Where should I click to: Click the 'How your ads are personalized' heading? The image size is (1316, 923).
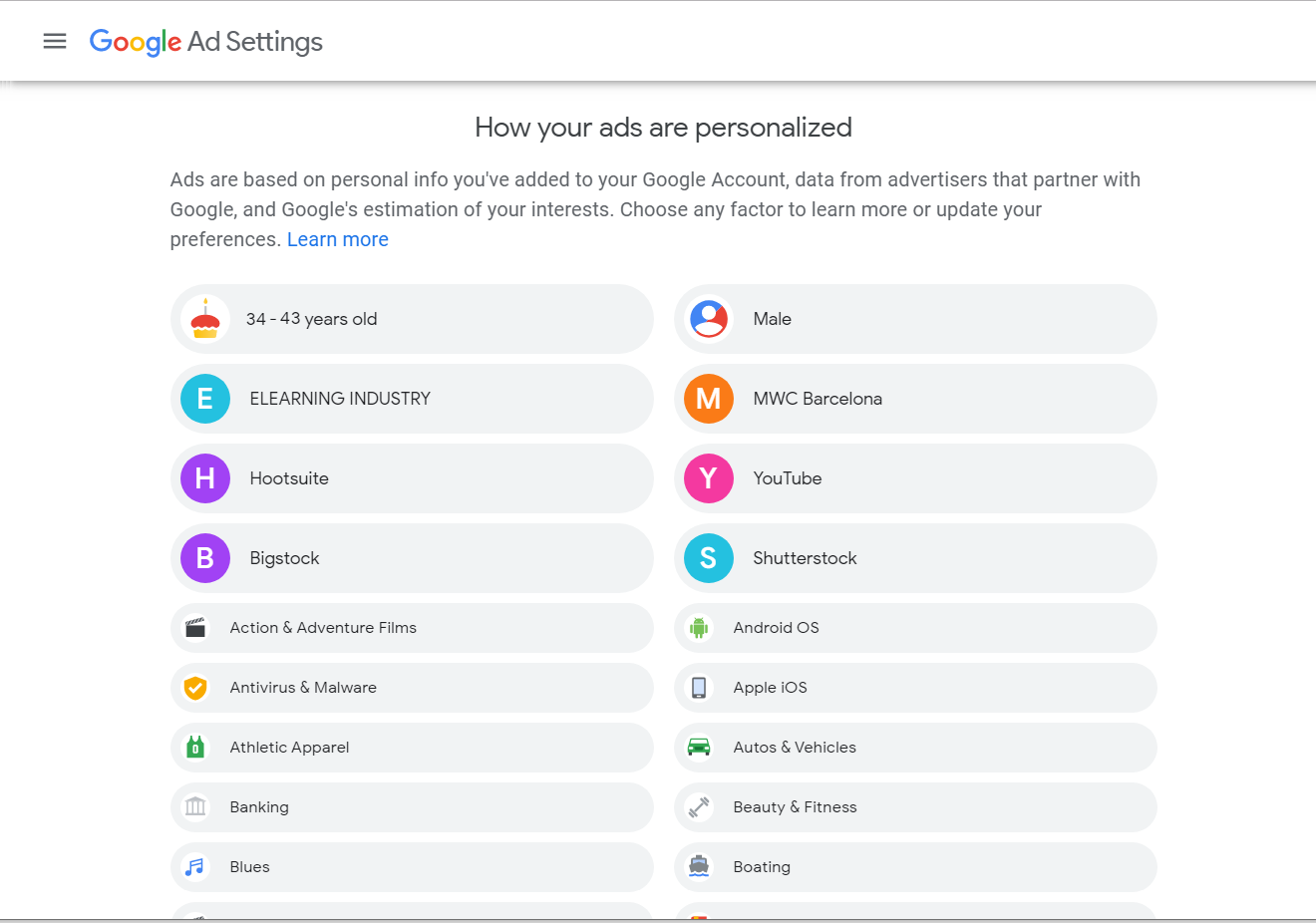tap(663, 128)
